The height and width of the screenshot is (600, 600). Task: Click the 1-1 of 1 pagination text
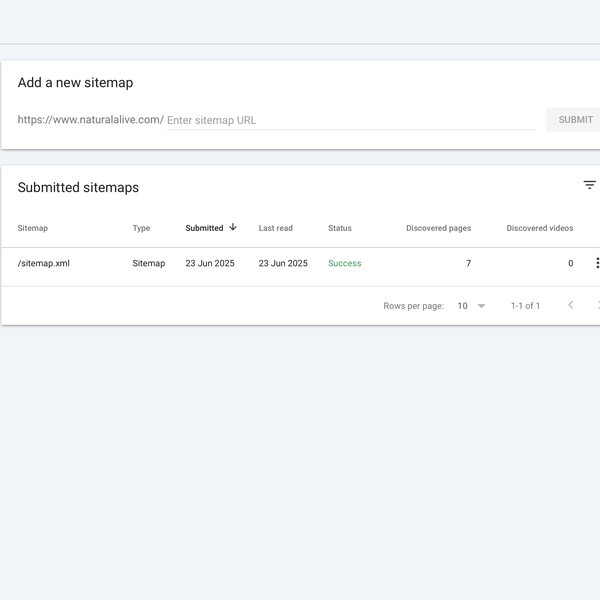click(525, 306)
